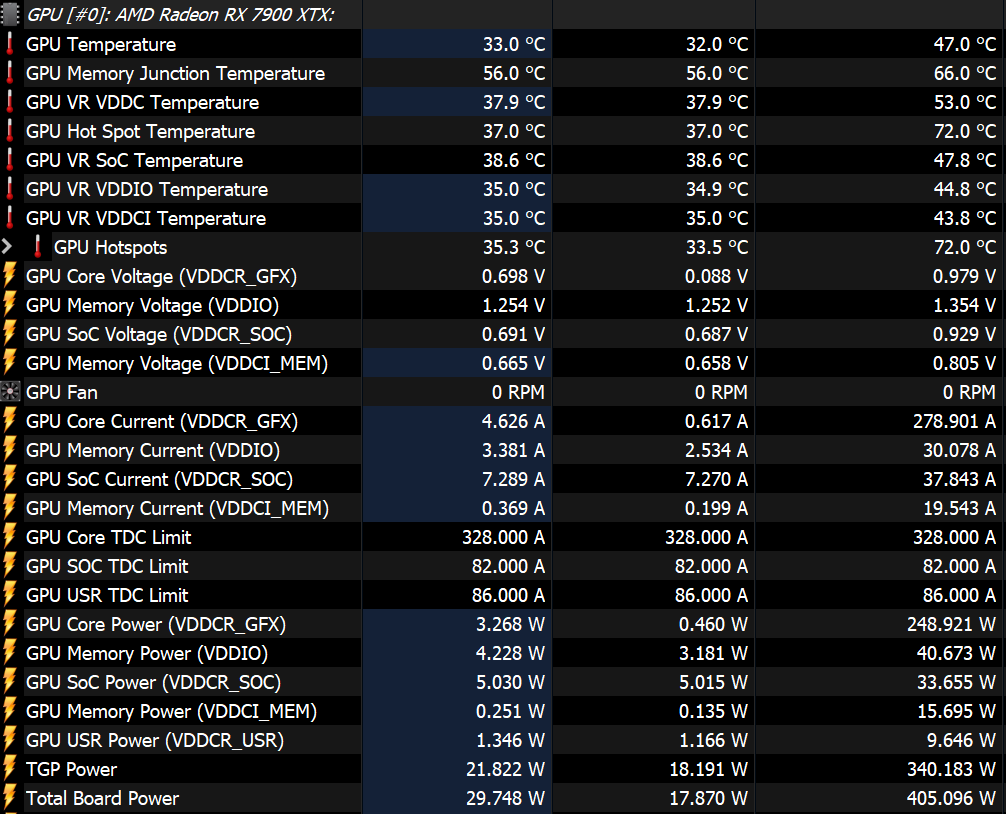
Task: Select the GPU Hotspots label
Action: tap(110, 247)
